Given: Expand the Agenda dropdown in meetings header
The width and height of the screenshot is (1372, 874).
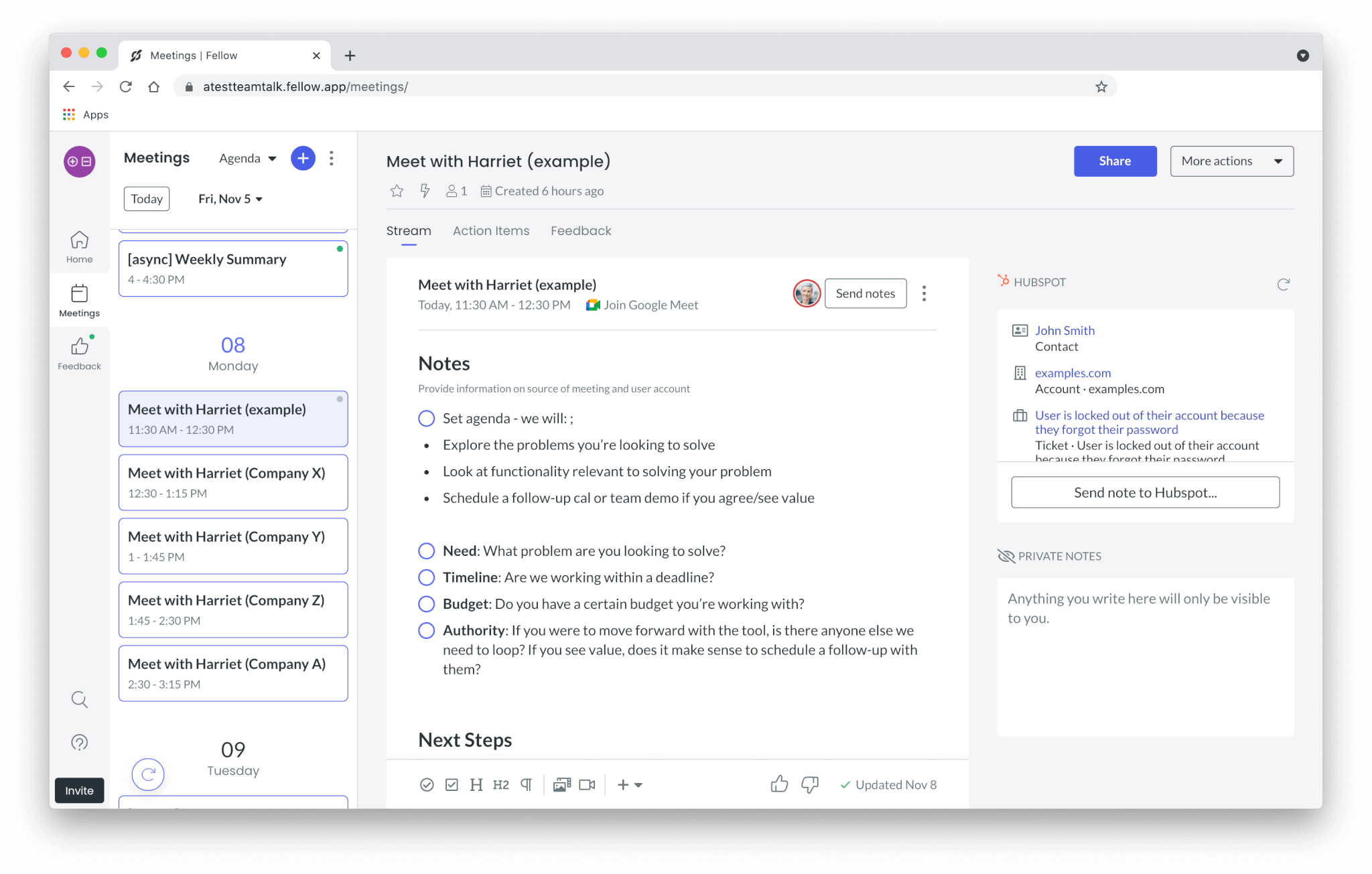Looking at the screenshot, I should tap(245, 159).
